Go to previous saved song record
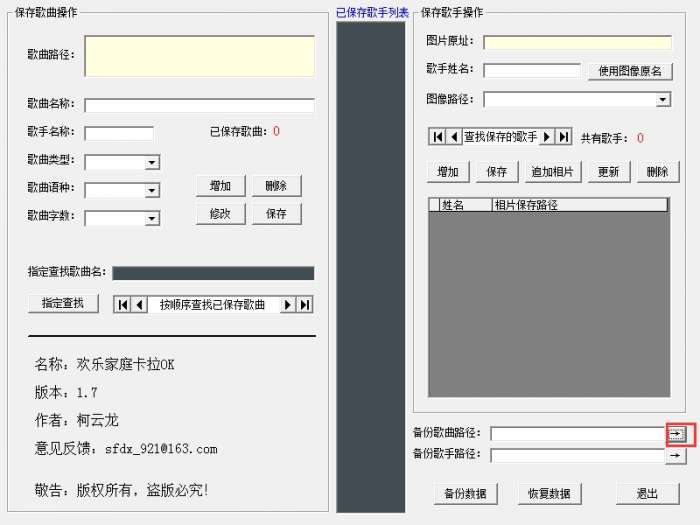The height and width of the screenshot is (525, 700). [x=139, y=305]
